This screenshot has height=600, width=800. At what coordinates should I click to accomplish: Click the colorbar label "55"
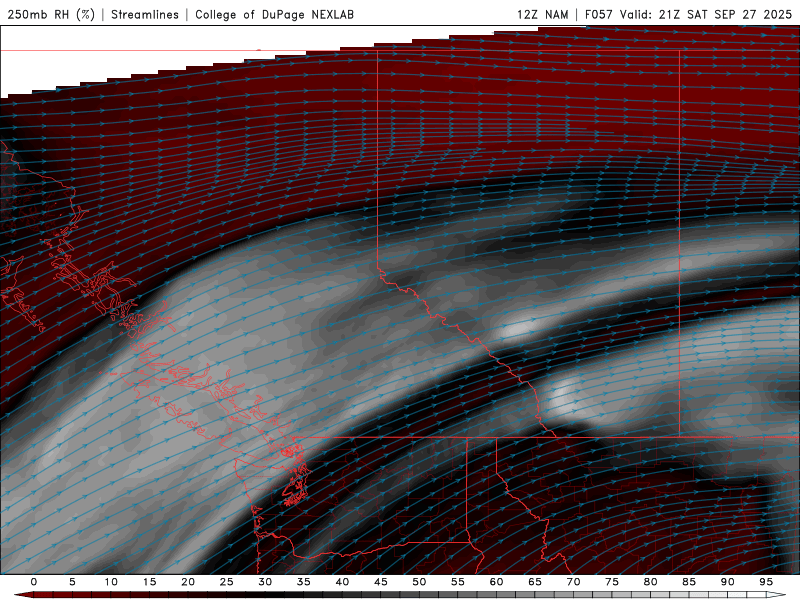458,582
